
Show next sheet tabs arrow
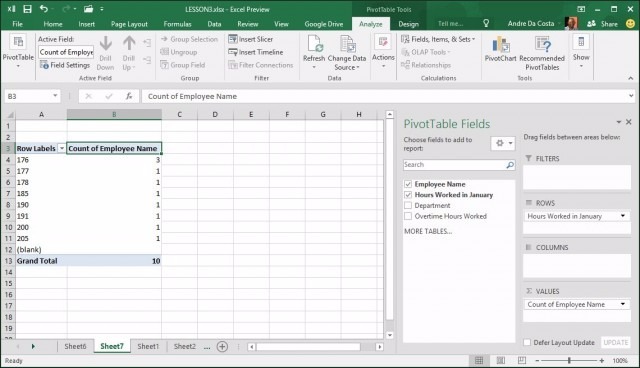coord(33,346)
